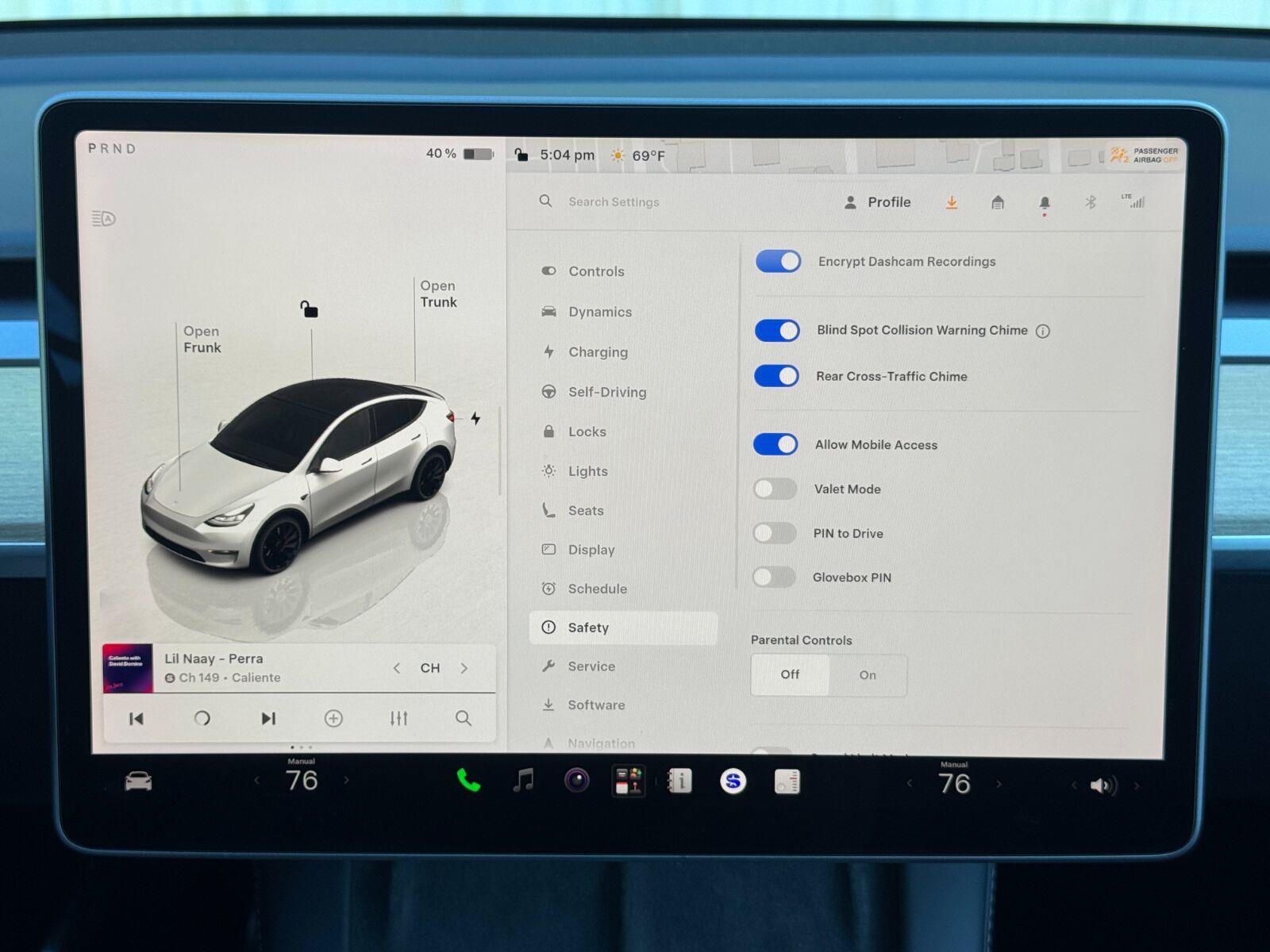Toggle Encrypt Dashcam Recordings switch
Viewport: 1270px width, 952px height.
(779, 261)
